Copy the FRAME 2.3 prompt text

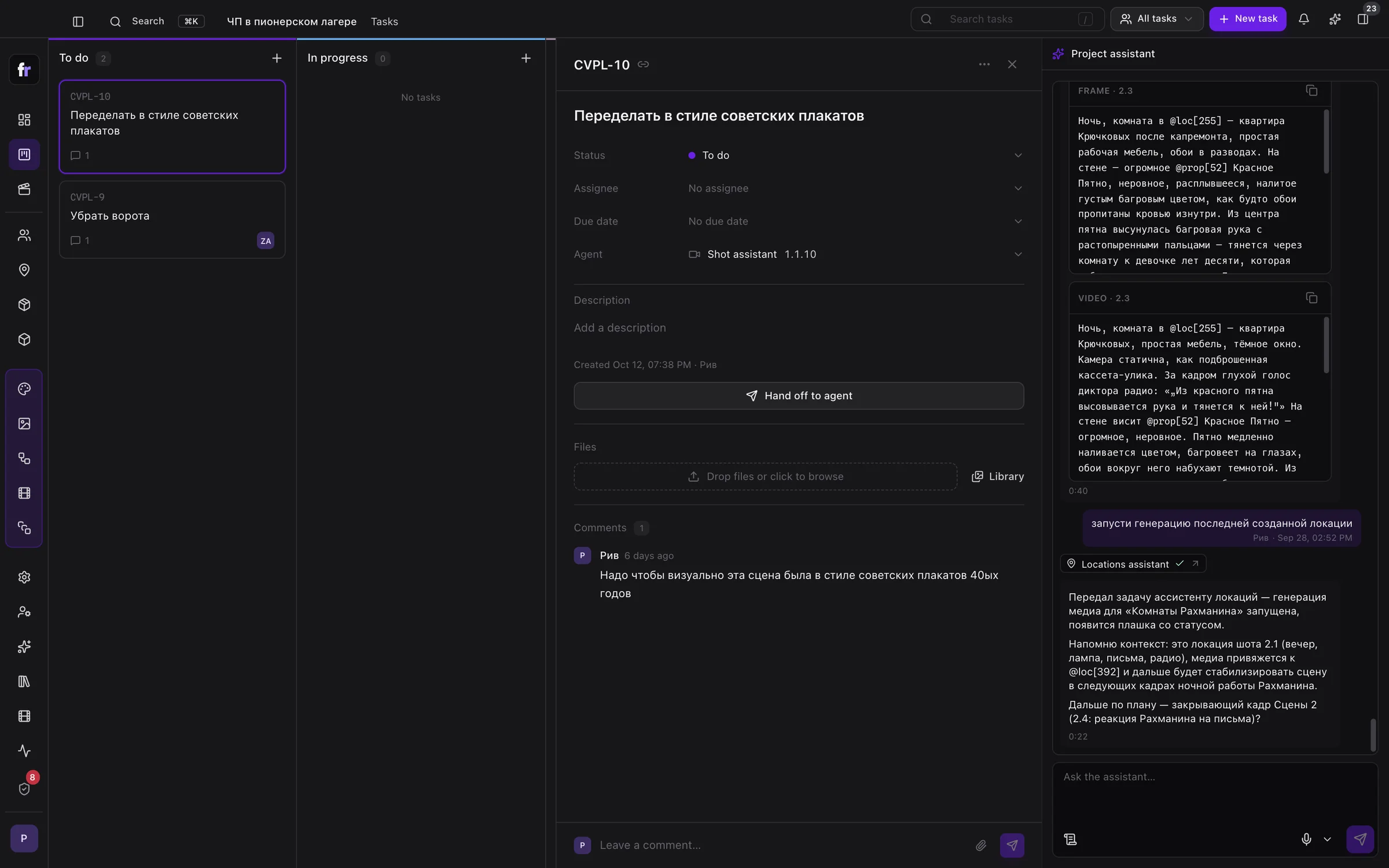click(1311, 90)
